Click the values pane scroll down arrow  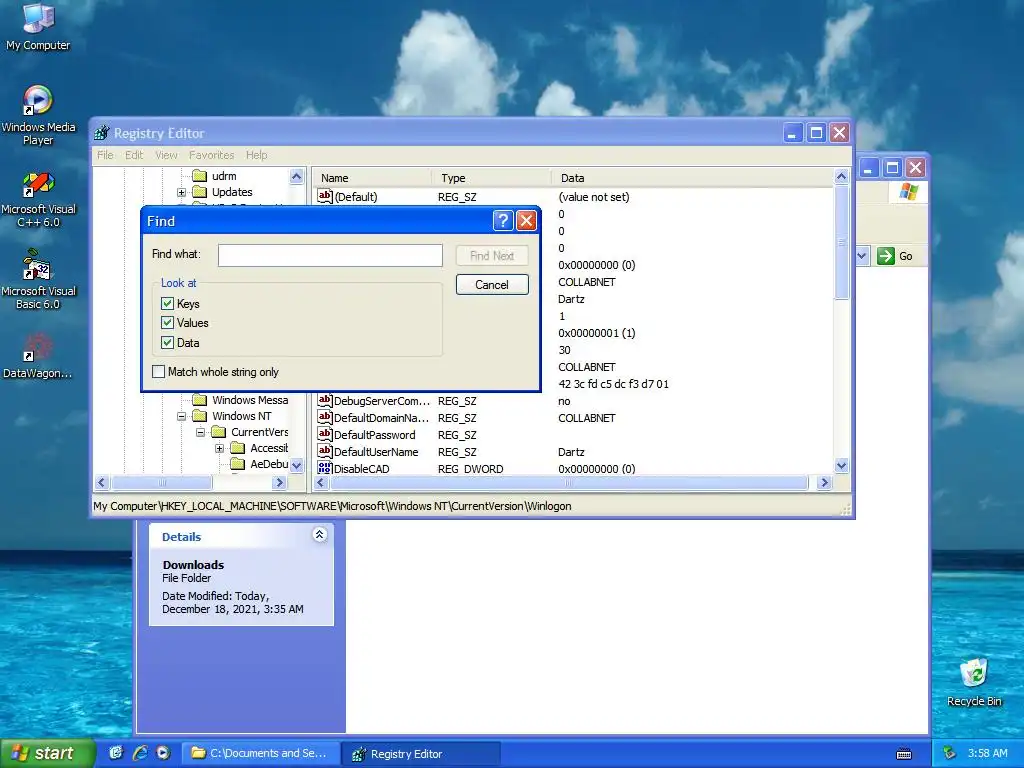(x=841, y=466)
